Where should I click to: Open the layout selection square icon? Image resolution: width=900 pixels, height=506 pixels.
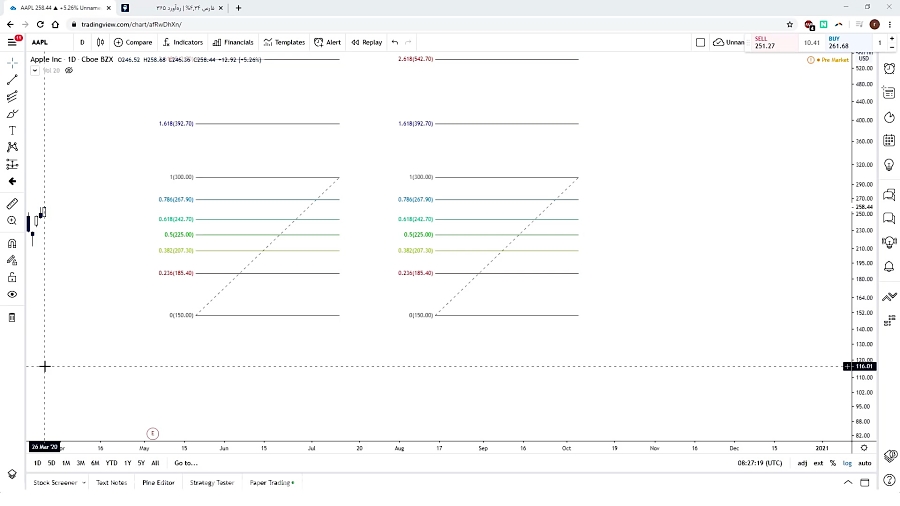[x=700, y=42]
